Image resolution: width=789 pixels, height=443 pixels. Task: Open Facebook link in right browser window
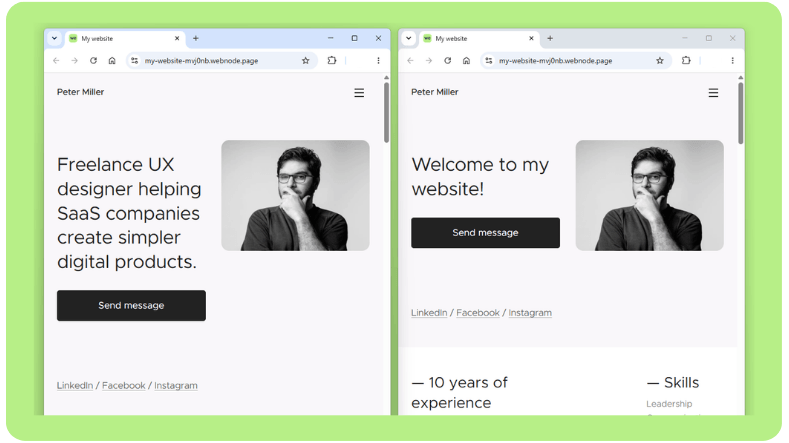coord(478,313)
